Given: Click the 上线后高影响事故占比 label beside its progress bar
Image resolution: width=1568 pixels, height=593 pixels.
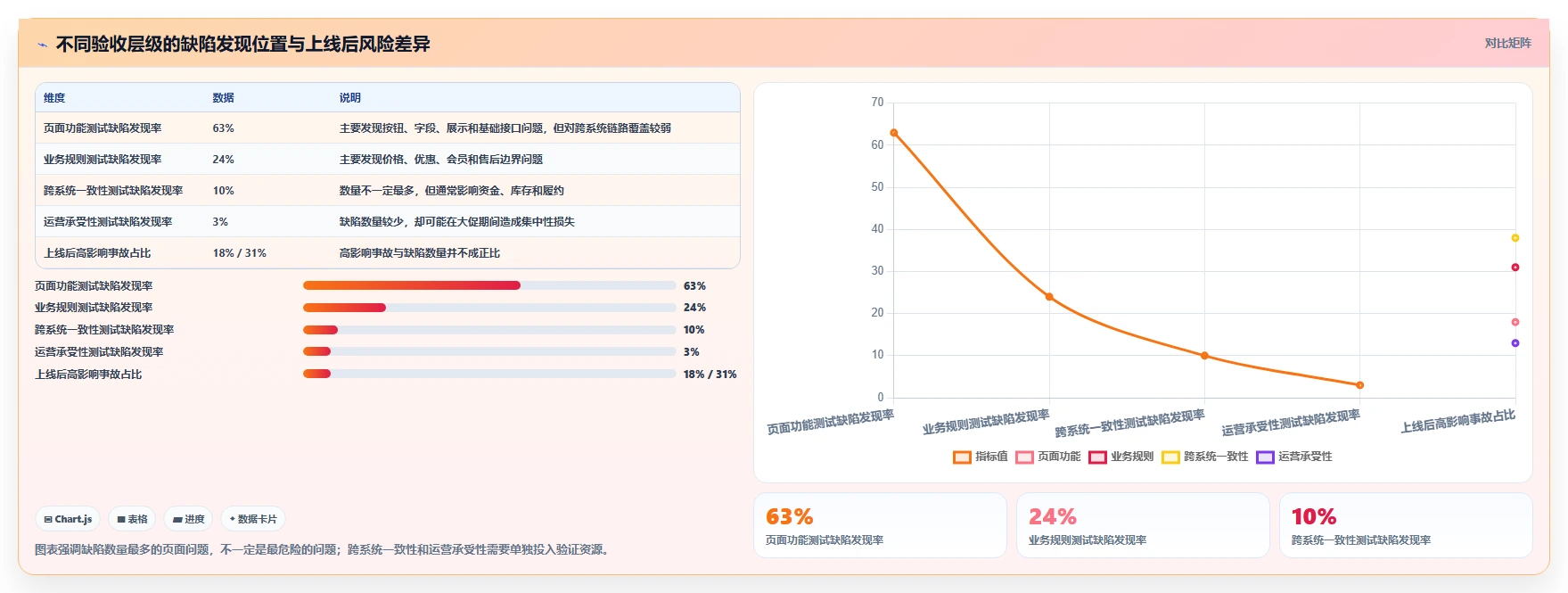Looking at the screenshot, I should tap(88, 375).
